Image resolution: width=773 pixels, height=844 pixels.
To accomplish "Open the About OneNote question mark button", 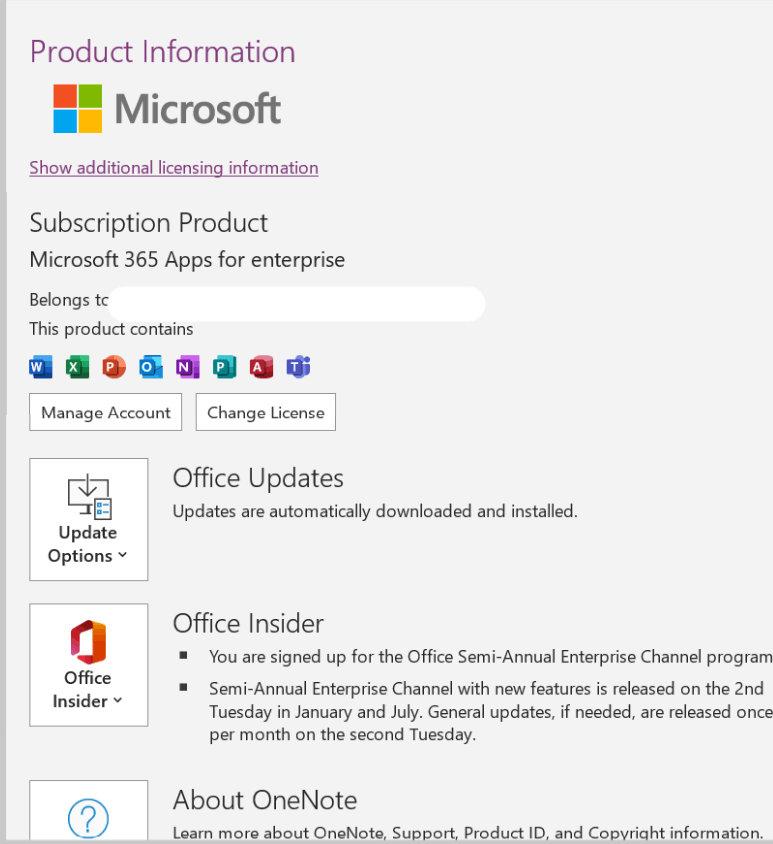I will (89, 812).
